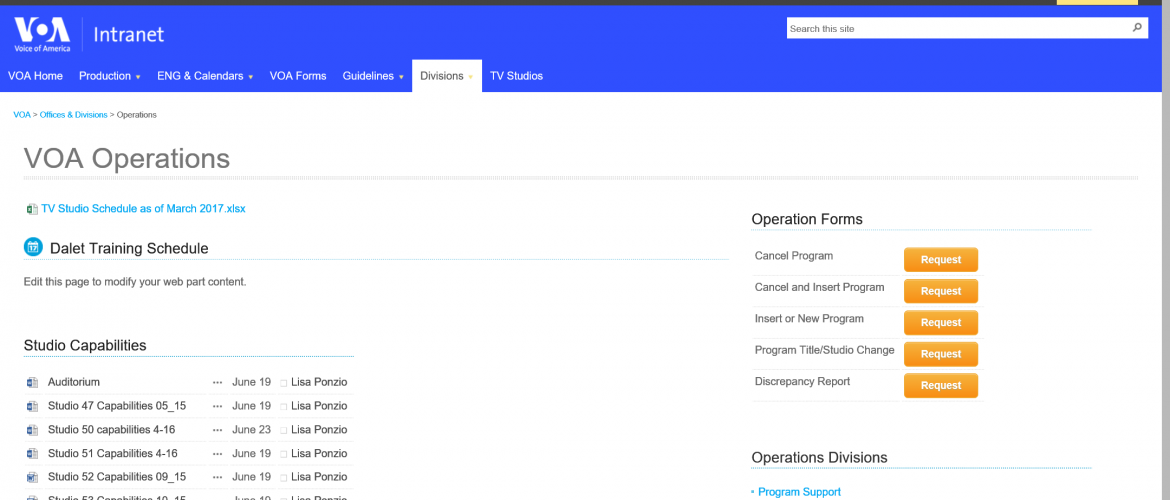Image resolution: width=1170 pixels, height=500 pixels.
Task: Open Studio 47 Capabilities 05_15 document
Action: tap(117, 406)
